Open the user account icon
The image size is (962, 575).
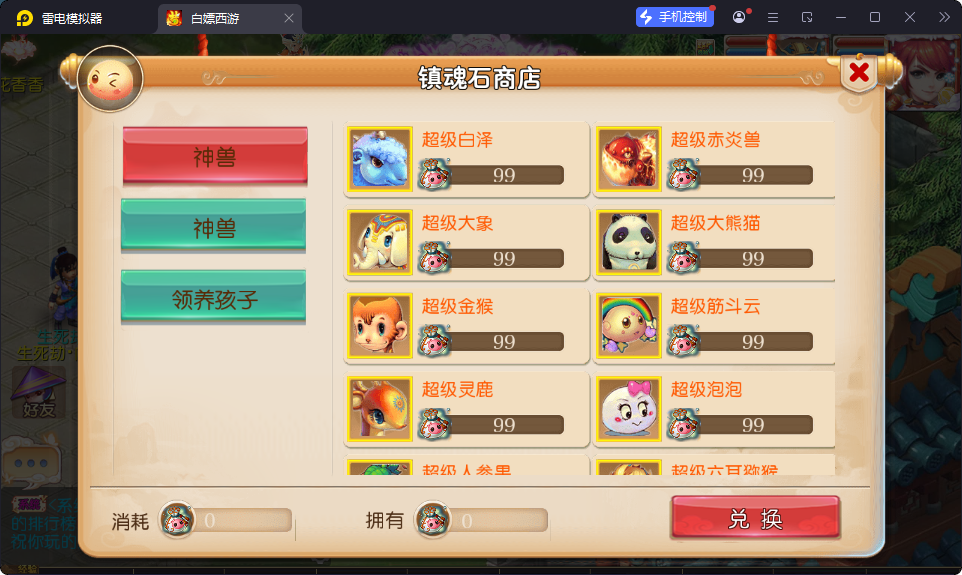pos(739,17)
